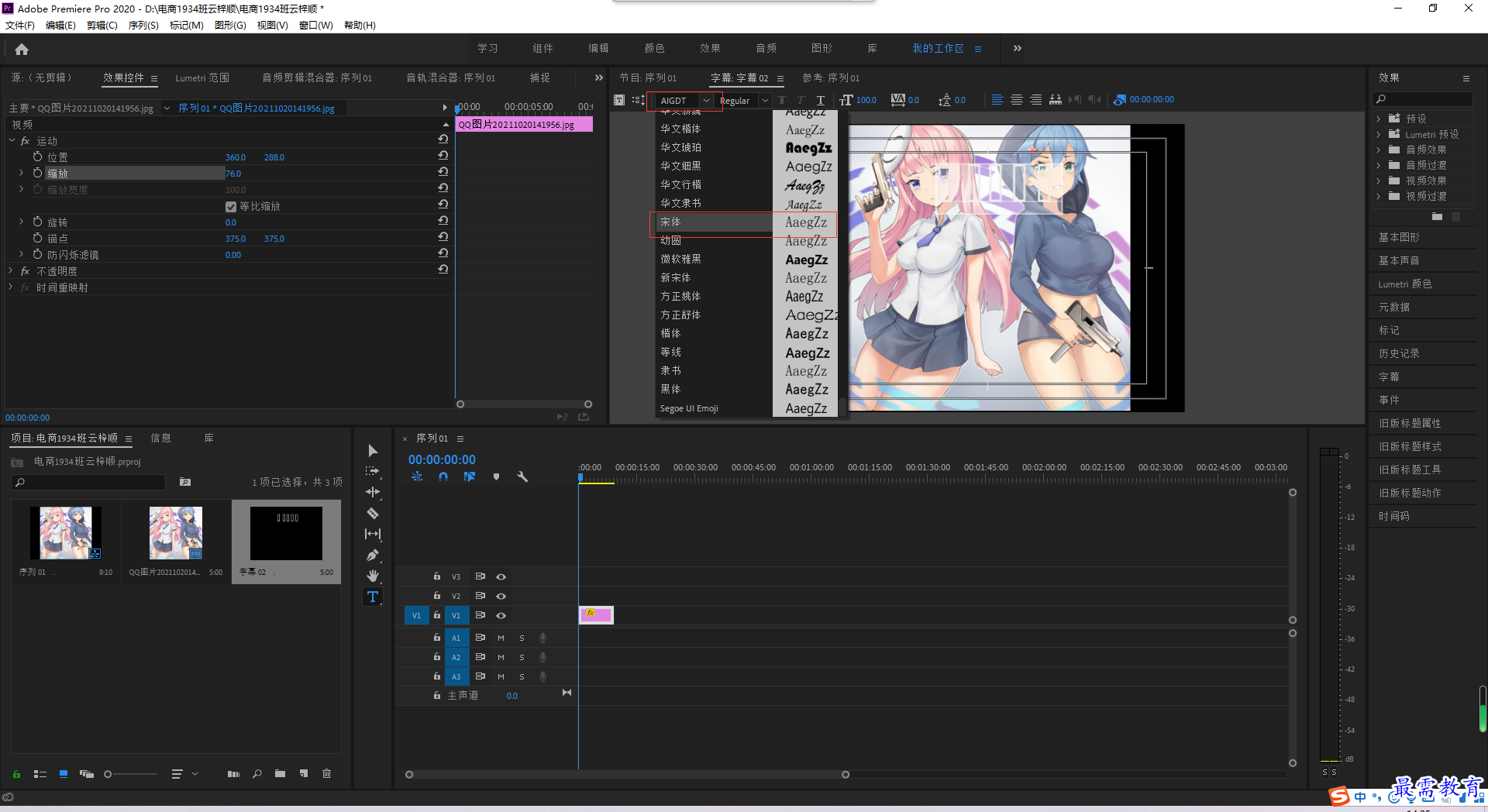Screen dimensions: 1488x812
Task: Click the tab stops ruler icon
Action: tap(1056, 100)
